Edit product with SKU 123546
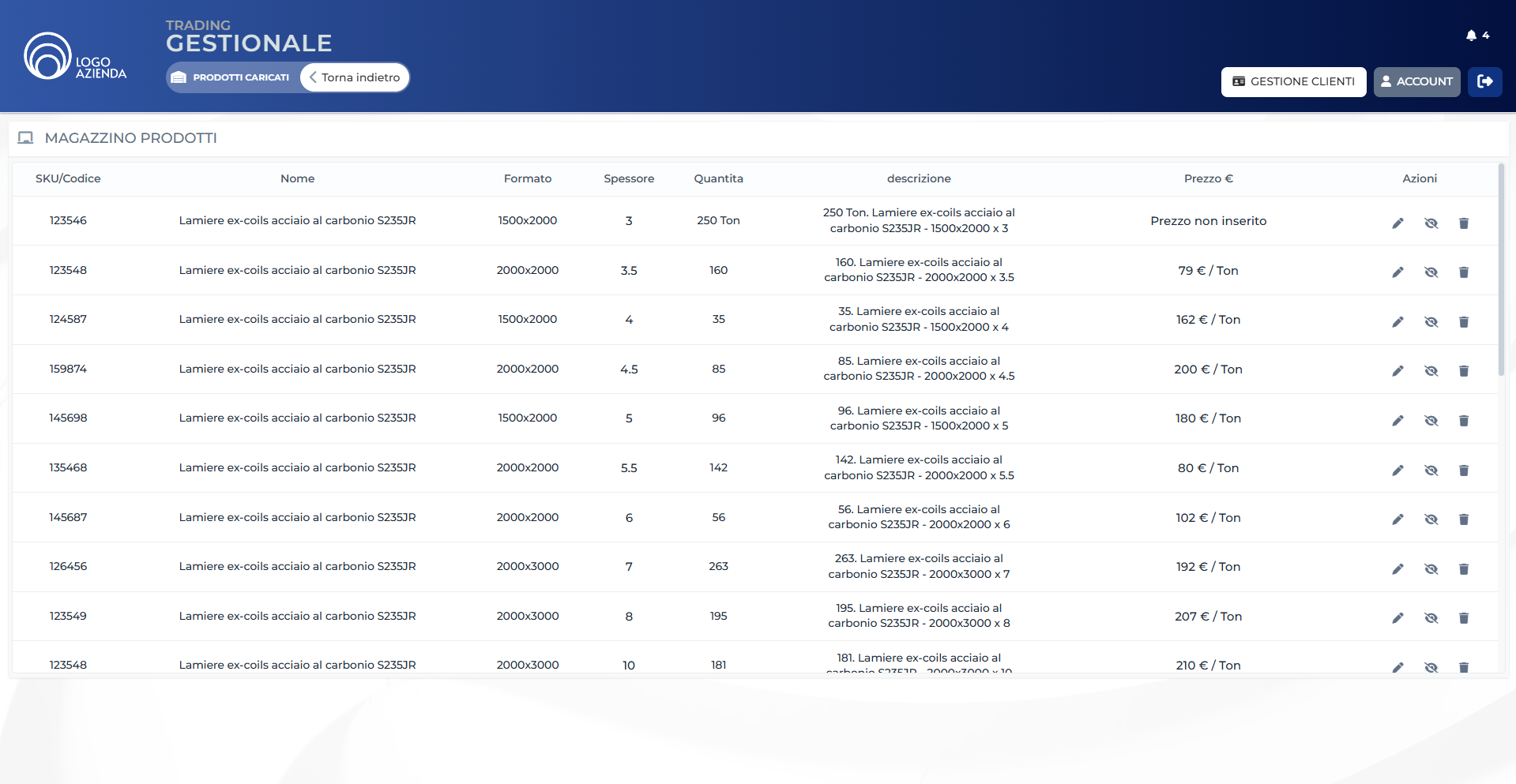Screen dimensions: 1516x784 [1398, 223]
